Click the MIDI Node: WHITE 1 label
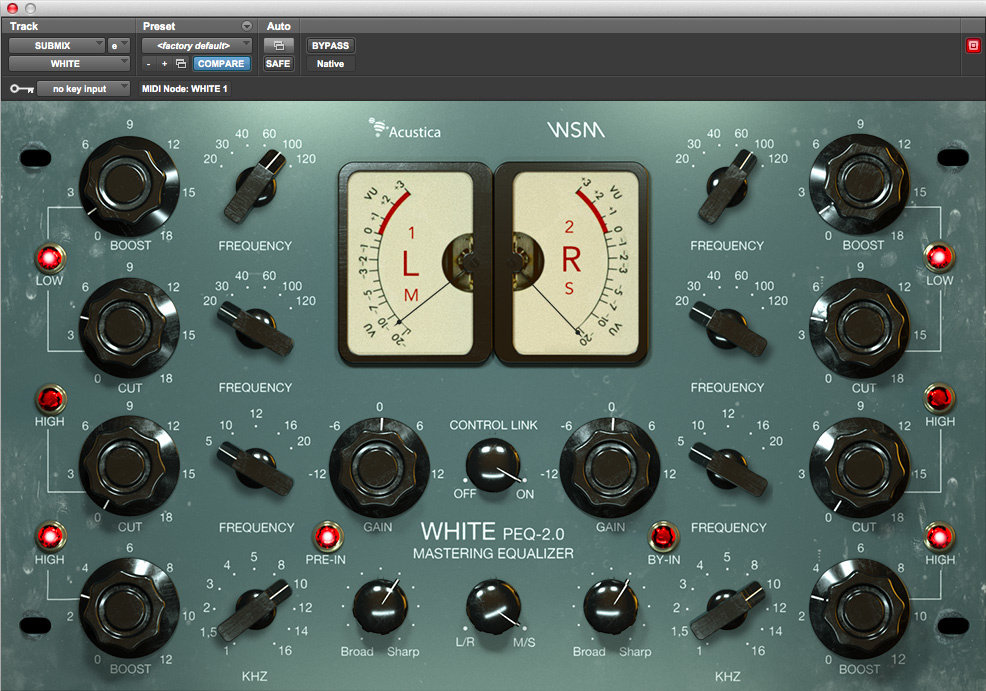986x691 pixels. tap(184, 89)
